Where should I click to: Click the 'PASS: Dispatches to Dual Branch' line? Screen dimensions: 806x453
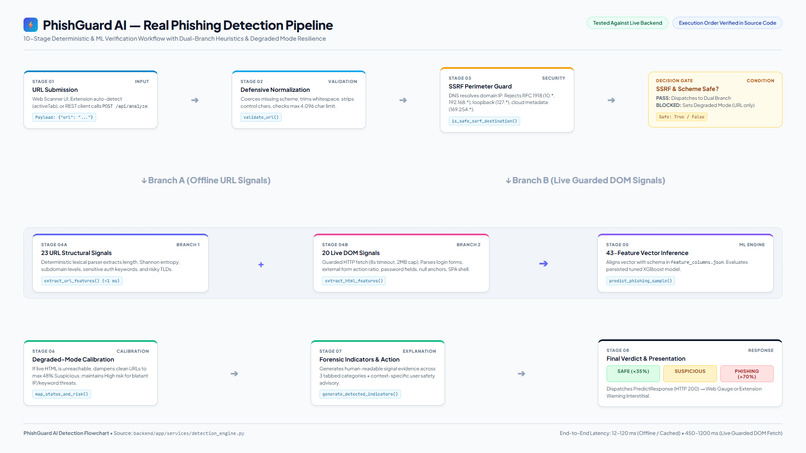coord(693,98)
